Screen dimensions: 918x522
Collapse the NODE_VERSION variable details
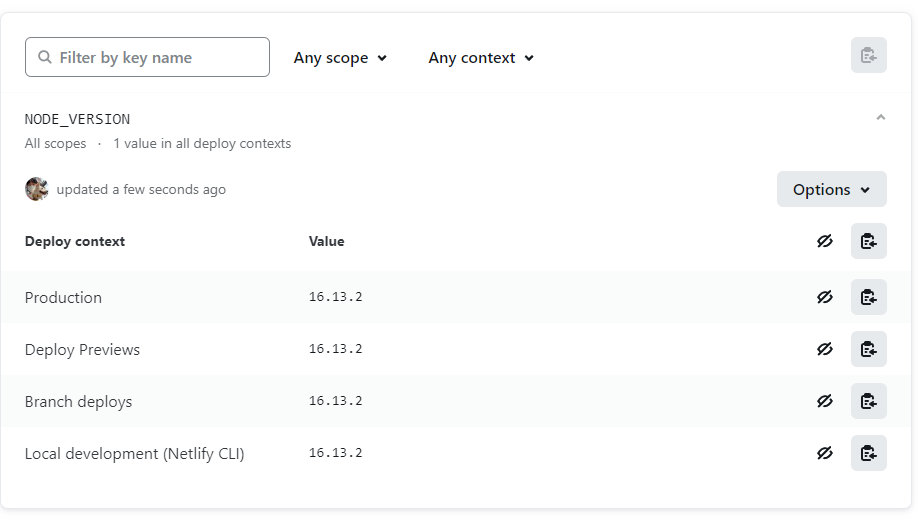880,118
